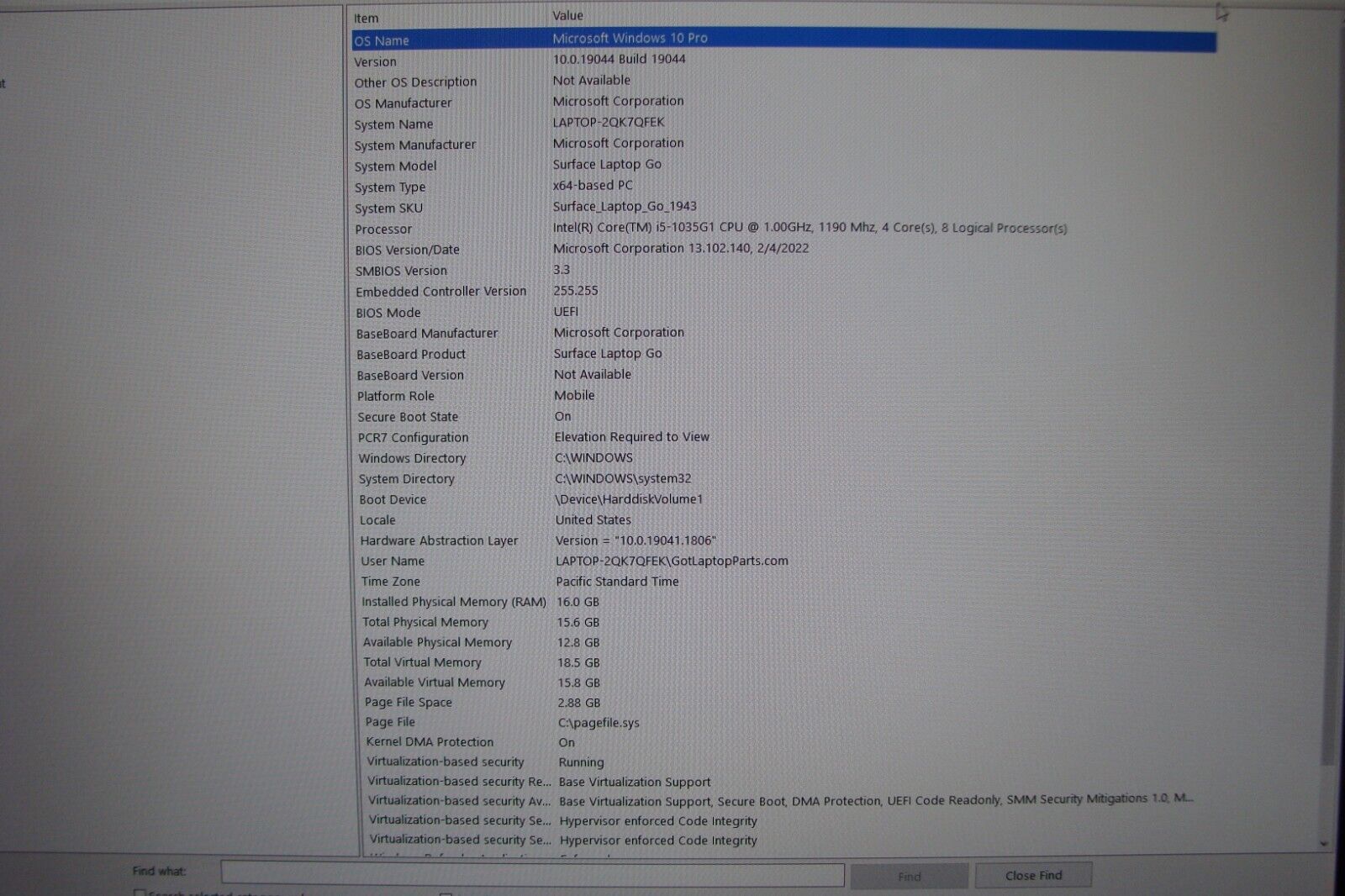The width and height of the screenshot is (1345, 896).
Task: Select the Page File Space 2.88 GB row
Action: click(x=783, y=703)
